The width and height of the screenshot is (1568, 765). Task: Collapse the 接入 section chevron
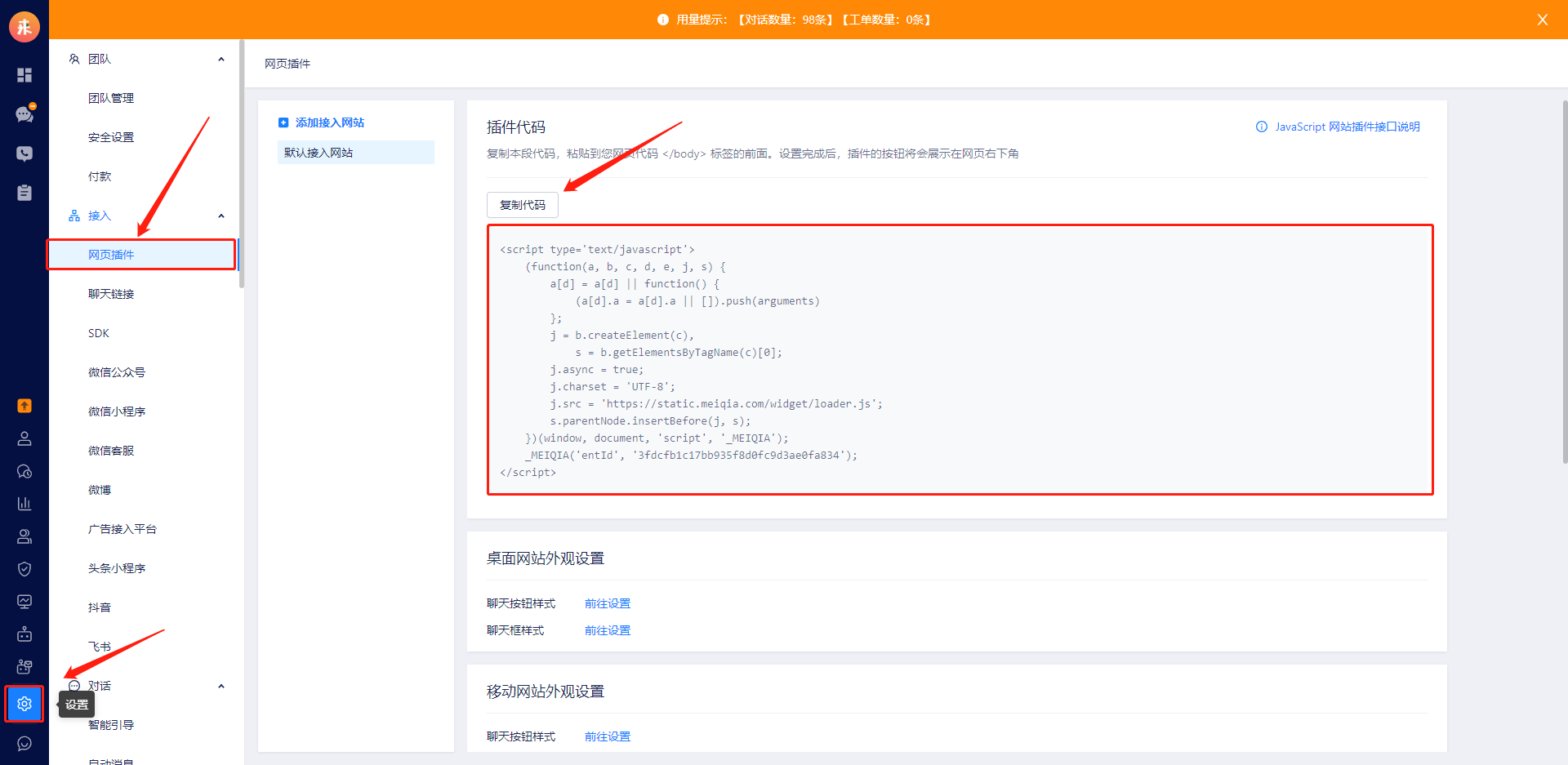pos(221,216)
